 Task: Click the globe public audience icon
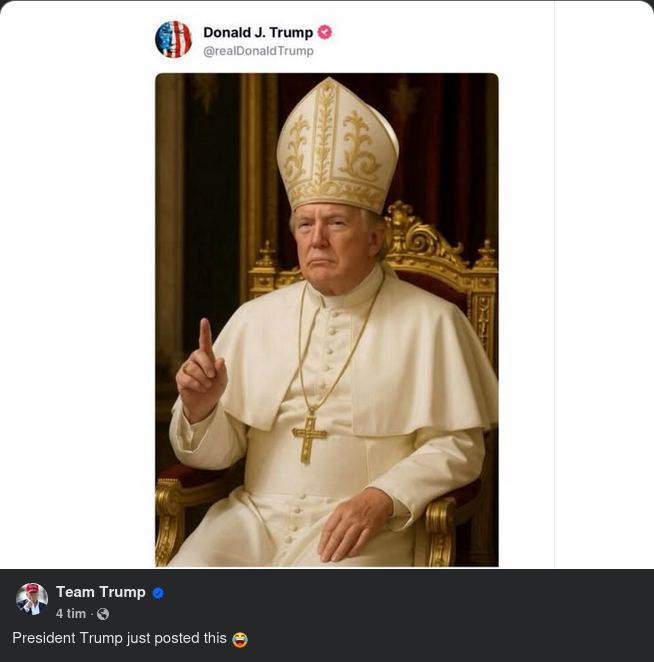tap(102, 614)
